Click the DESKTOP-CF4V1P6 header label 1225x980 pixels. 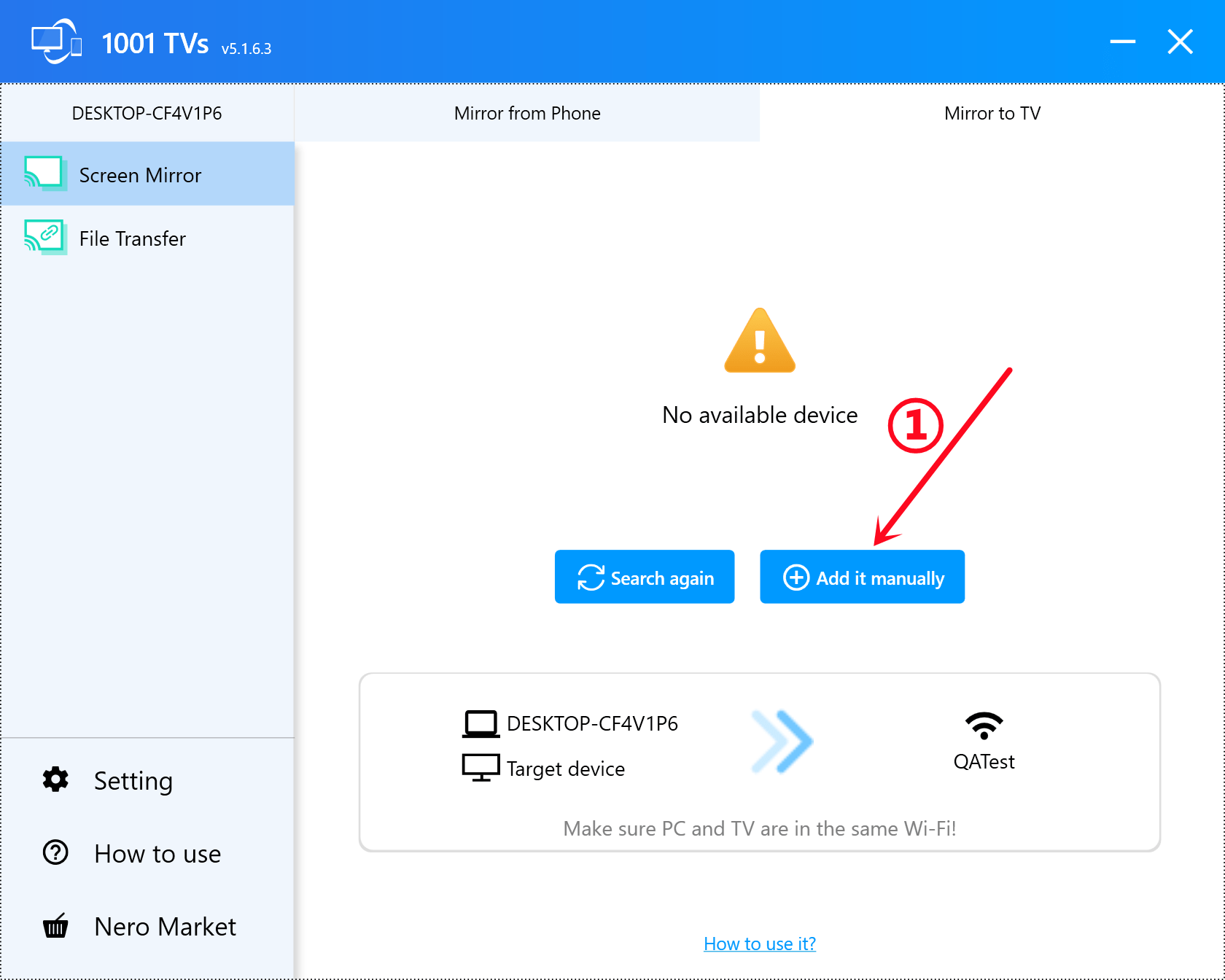click(x=147, y=113)
